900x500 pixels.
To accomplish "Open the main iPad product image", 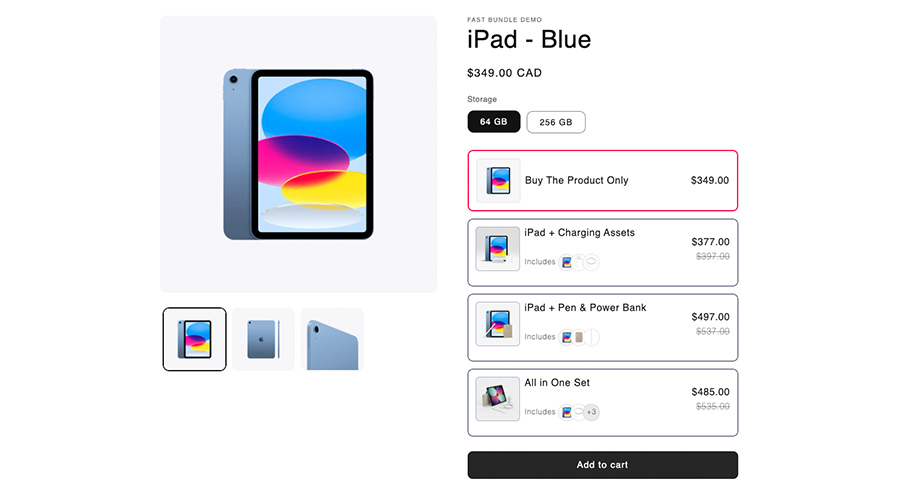I will [298, 154].
